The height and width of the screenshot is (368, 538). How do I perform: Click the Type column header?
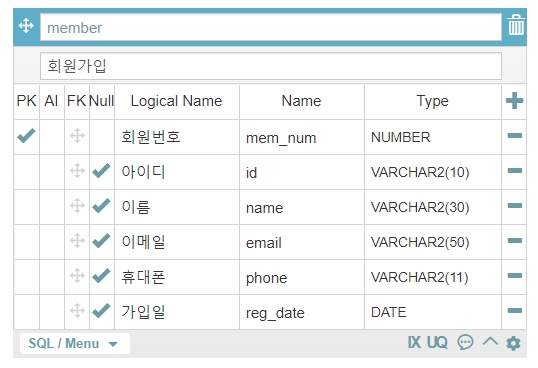(x=432, y=101)
